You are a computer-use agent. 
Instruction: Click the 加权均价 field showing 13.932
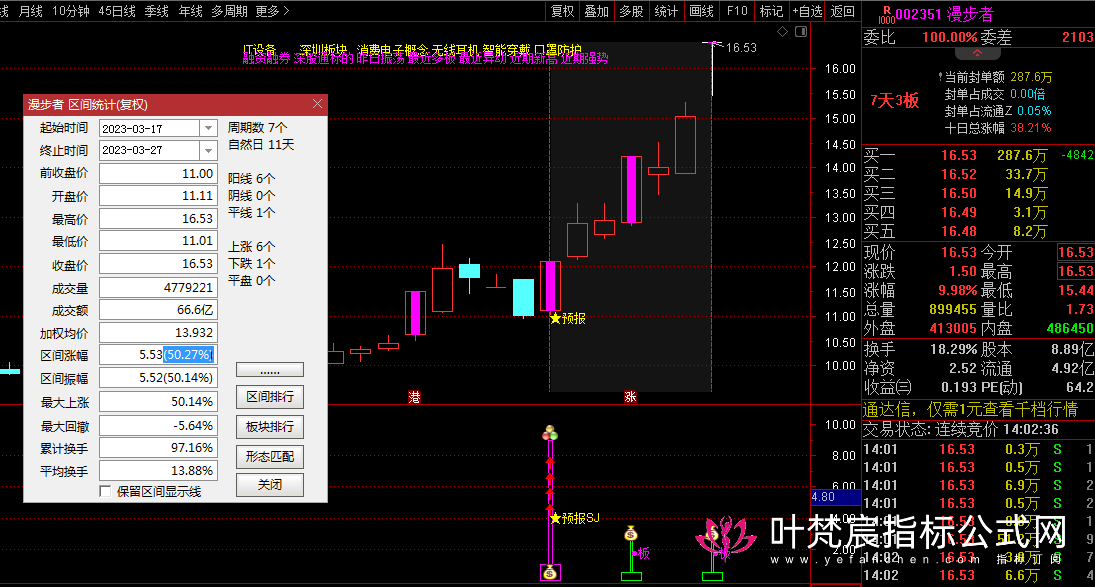(x=159, y=332)
